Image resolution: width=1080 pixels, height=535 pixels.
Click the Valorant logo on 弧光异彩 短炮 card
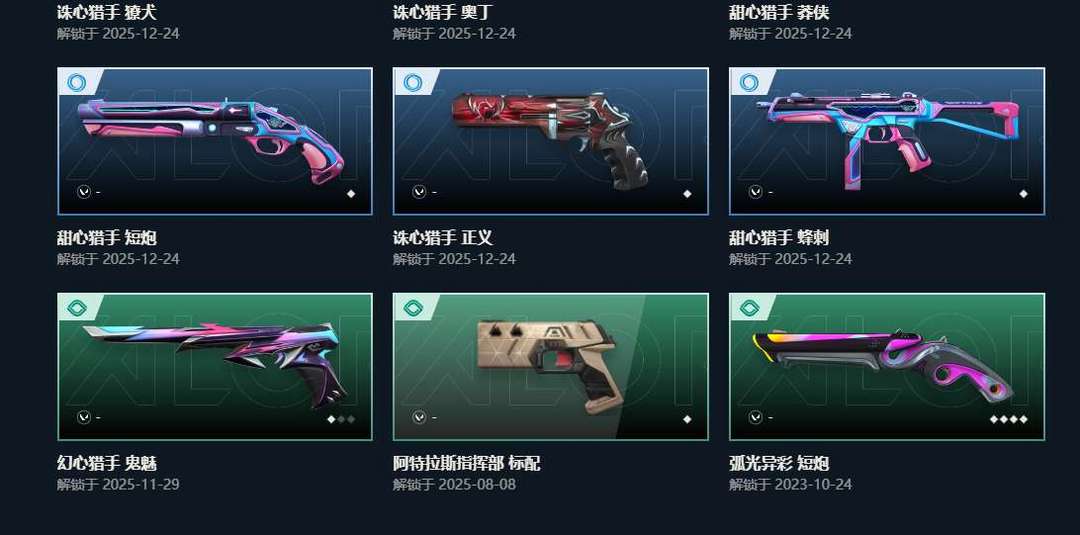tap(756, 417)
